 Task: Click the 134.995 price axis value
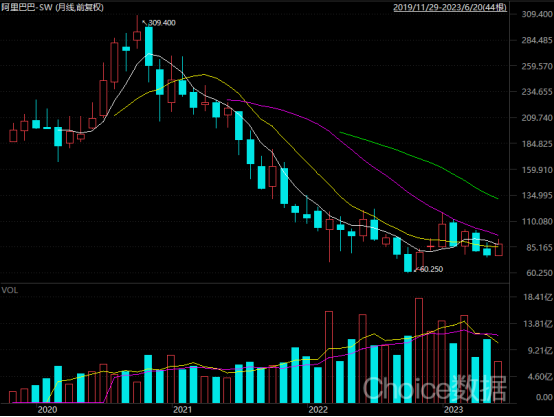(x=537, y=195)
